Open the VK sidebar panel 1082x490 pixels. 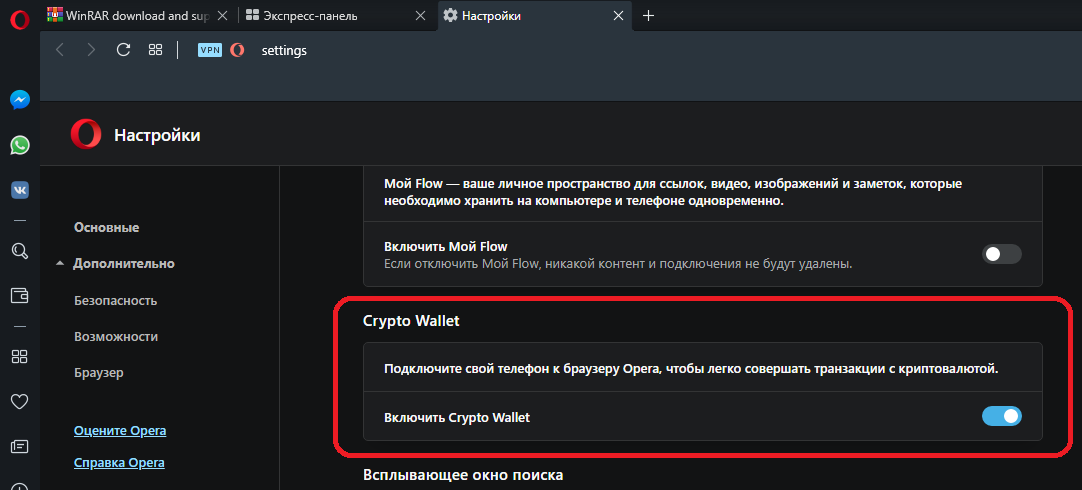point(19,190)
